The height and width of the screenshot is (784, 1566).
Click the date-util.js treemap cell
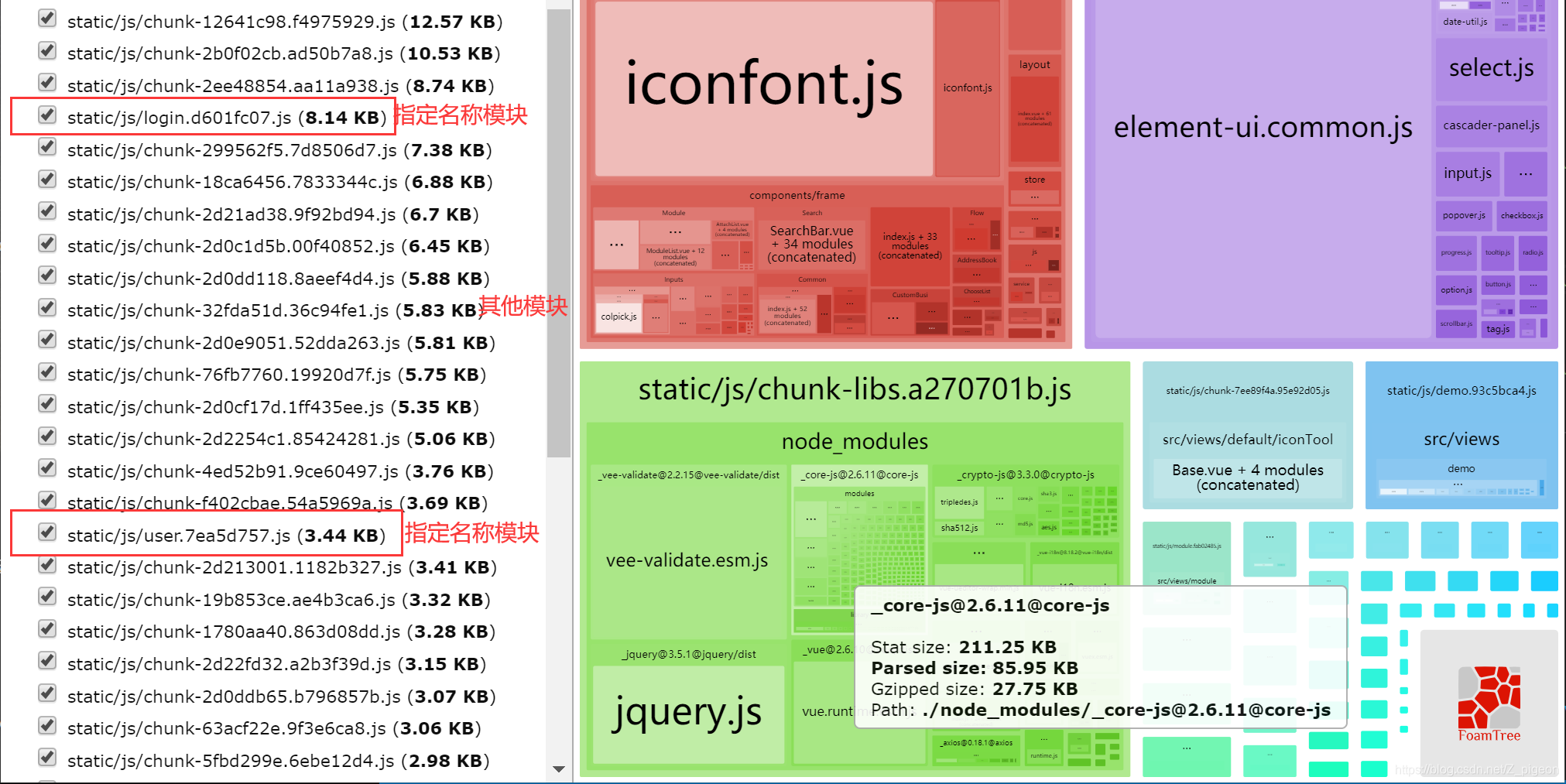coord(1465,22)
